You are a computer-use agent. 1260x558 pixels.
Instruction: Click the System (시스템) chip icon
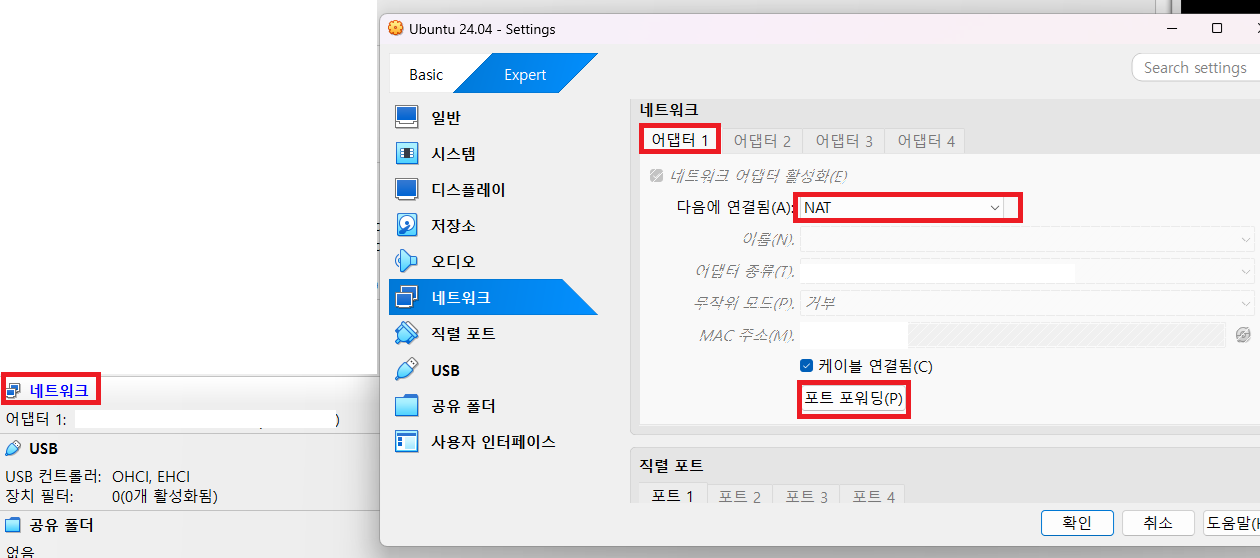[x=406, y=153]
